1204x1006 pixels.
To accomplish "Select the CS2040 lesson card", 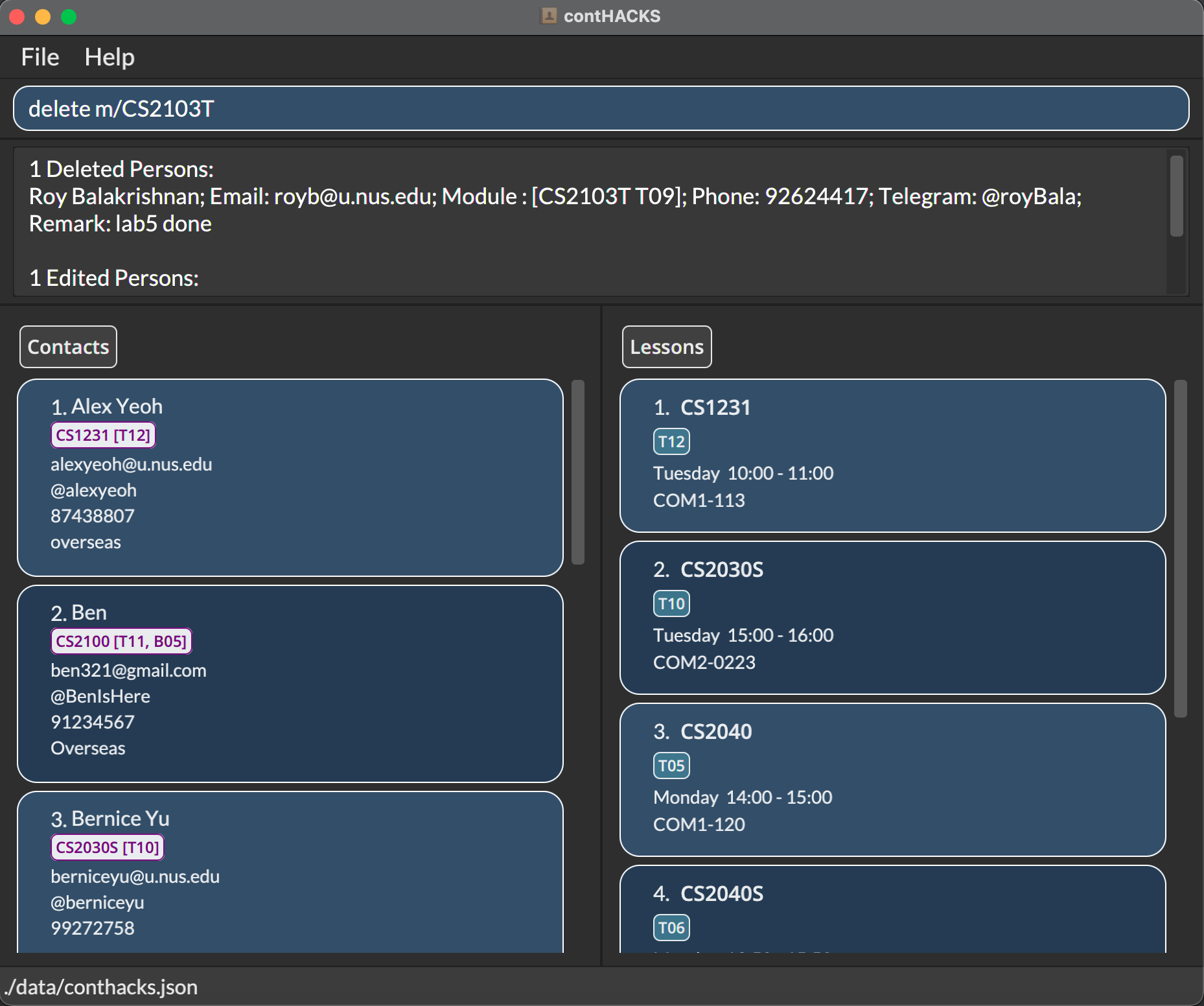I will [892, 779].
